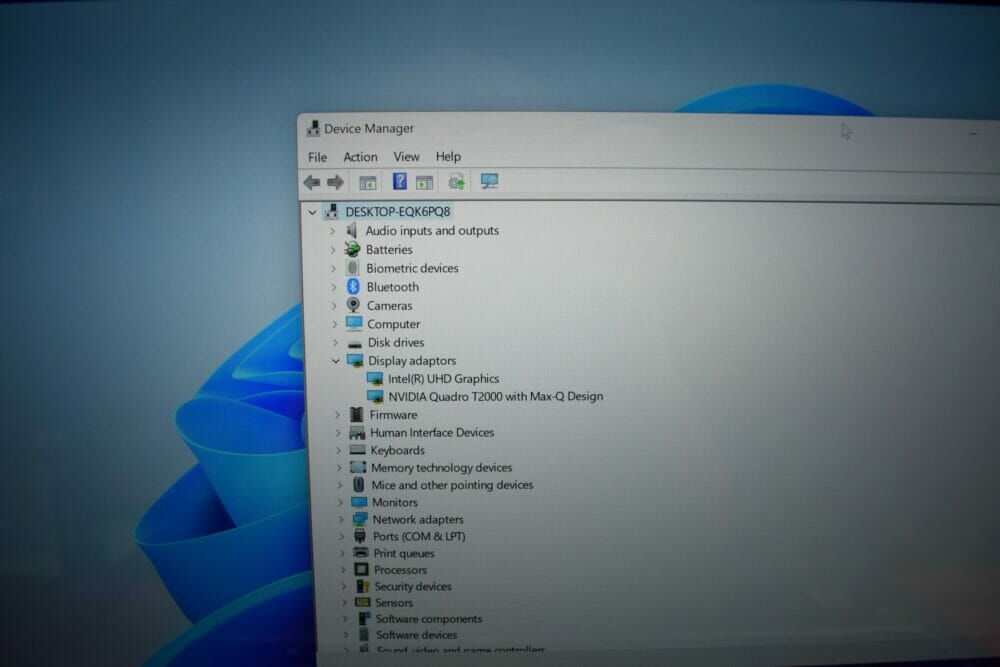Expand the Batteries category chevron
1000x667 pixels.
coord(332,250)
